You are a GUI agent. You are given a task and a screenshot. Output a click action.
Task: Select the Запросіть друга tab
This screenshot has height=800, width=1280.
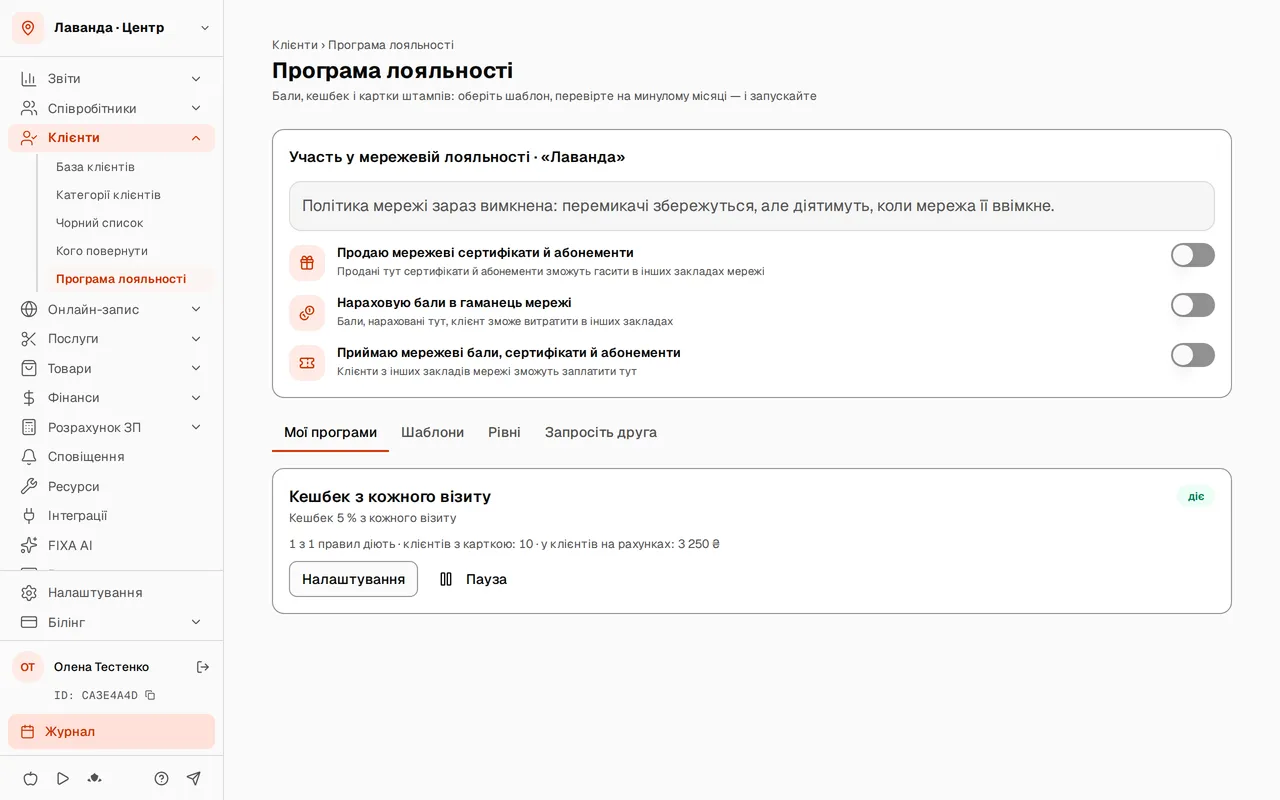[x=601, y=432]
